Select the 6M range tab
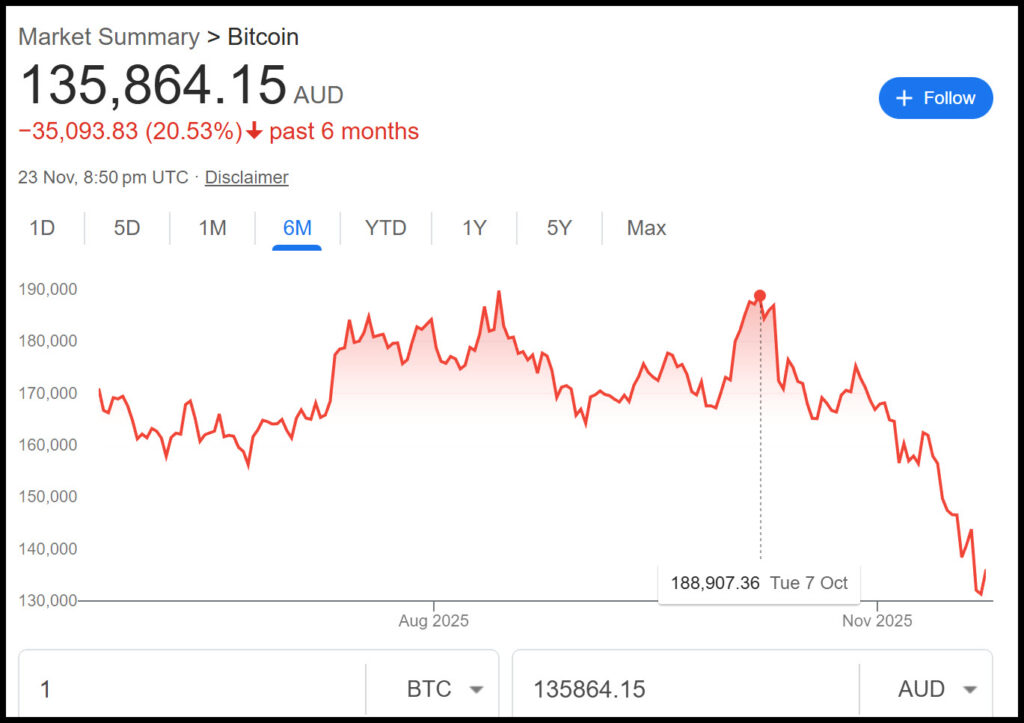The height and width of the screenshot is (723, 1024). [297, 228]
